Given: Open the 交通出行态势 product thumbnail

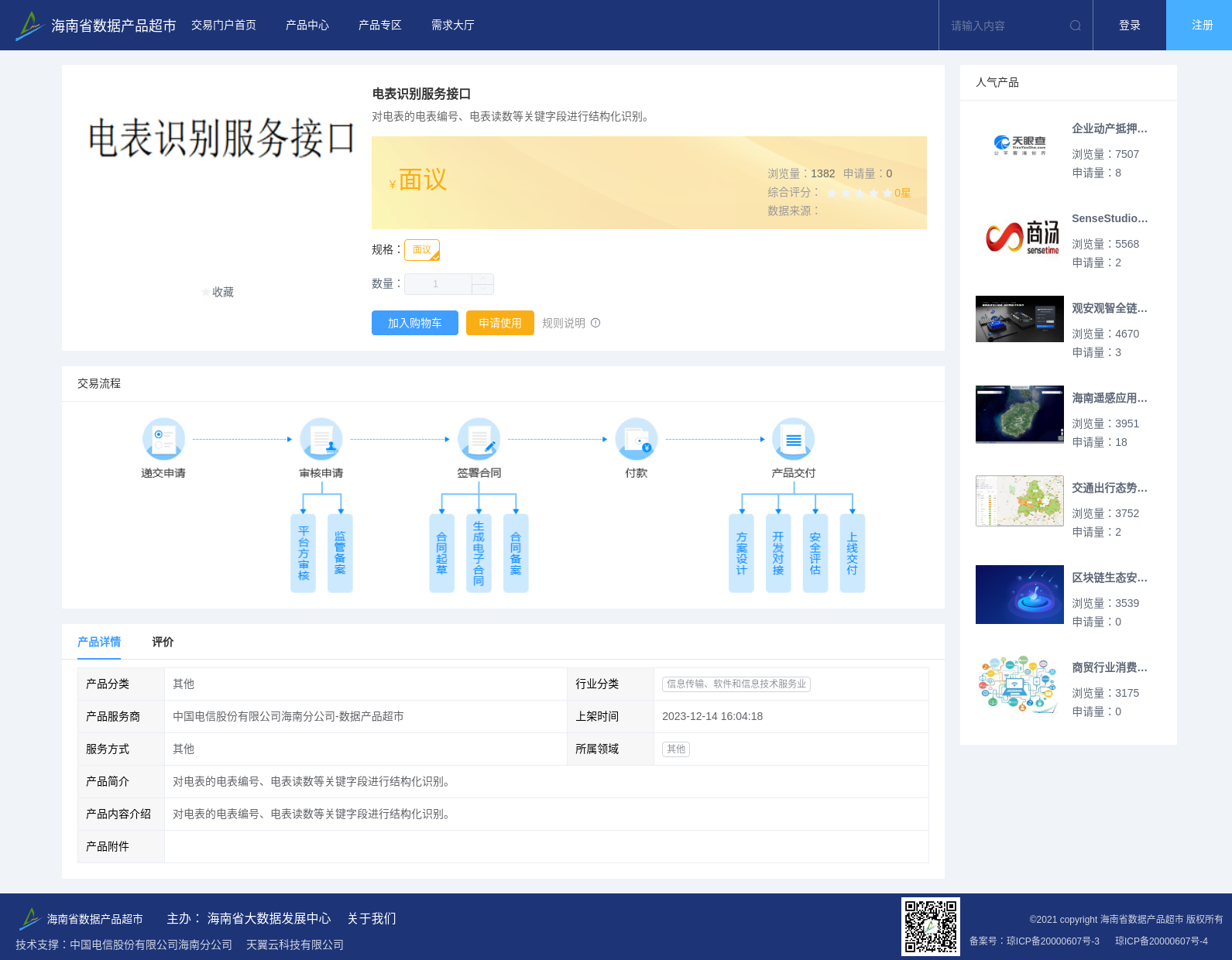Looking at the screenshot, I should [x=1020, y=501].
